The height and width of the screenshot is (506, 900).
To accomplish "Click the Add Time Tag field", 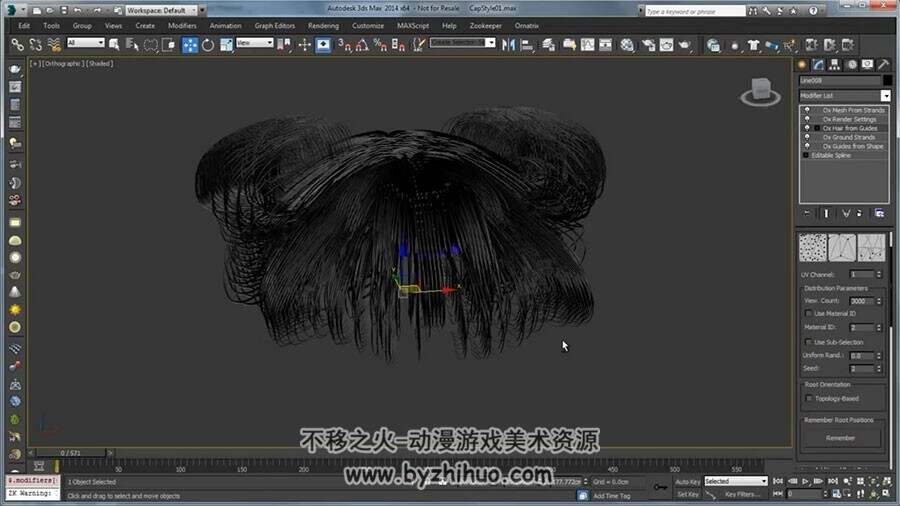I will click(x=612, y=496).
